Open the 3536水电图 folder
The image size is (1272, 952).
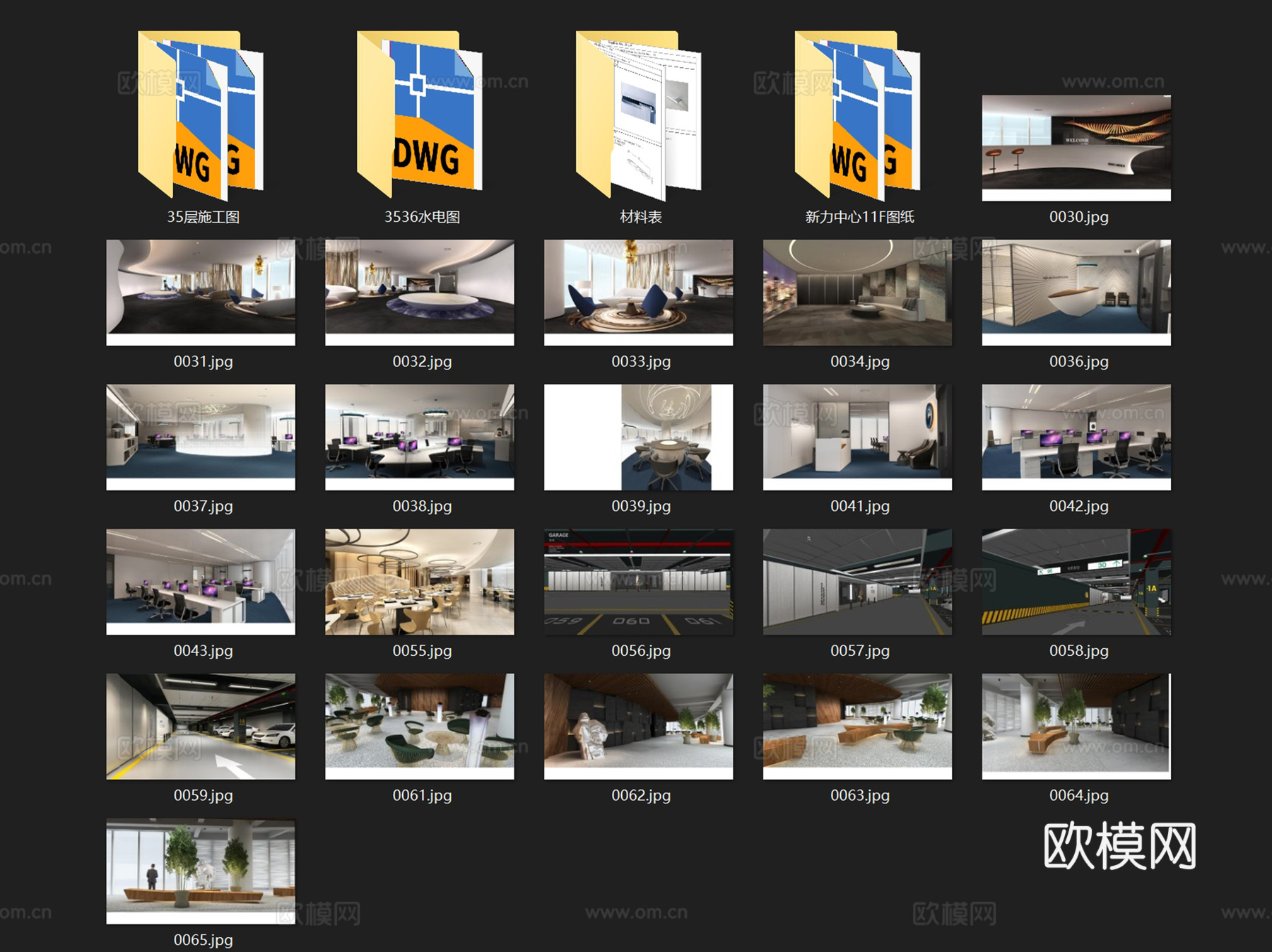click(x=420, y=115)
